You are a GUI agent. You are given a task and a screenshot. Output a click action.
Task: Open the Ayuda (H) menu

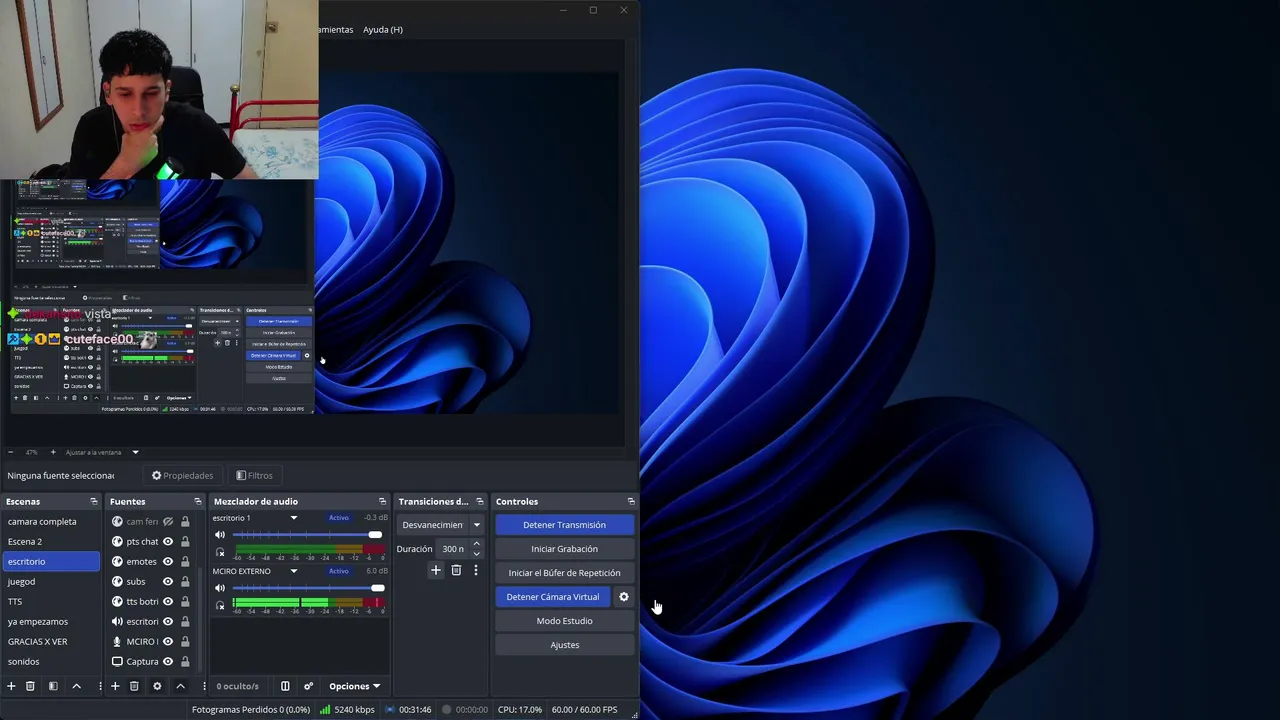[x=383, y=30]
